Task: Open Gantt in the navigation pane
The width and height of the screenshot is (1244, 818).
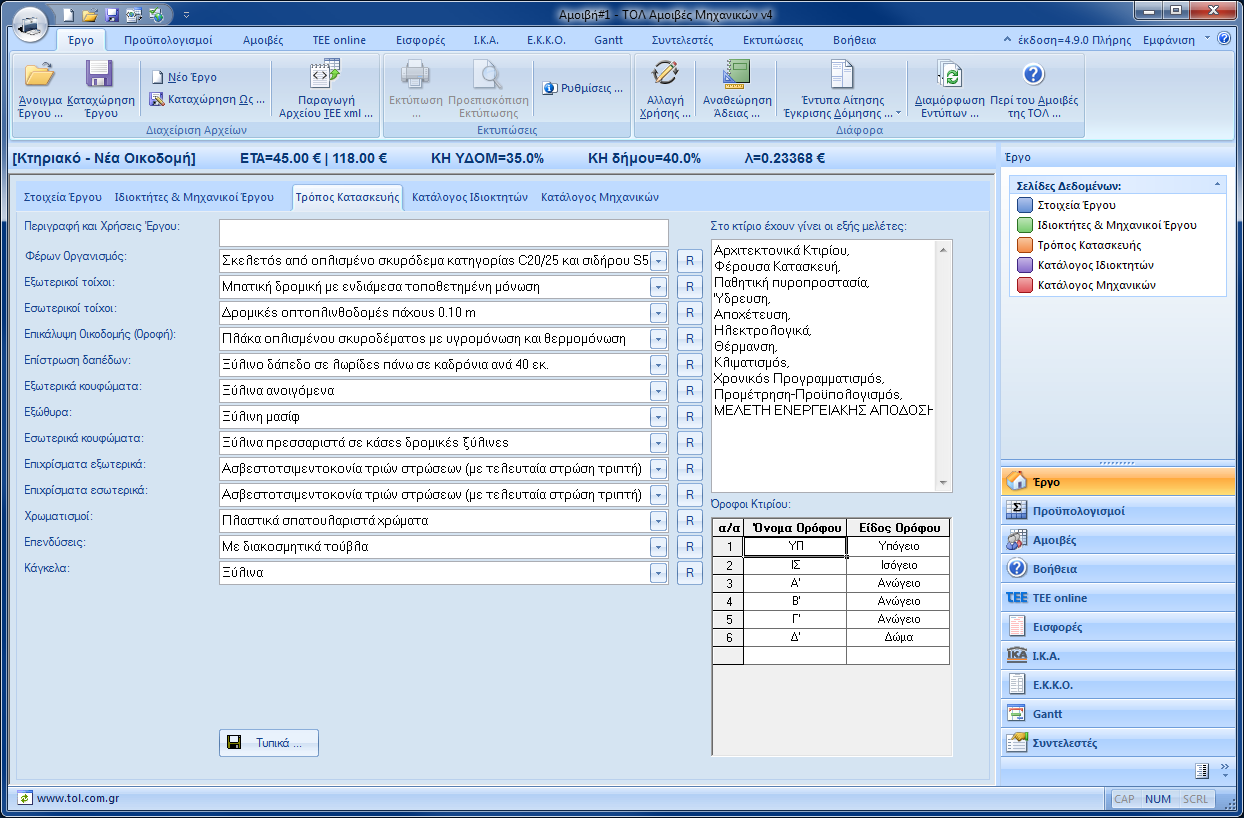Action: click(x=1118, y=714)
